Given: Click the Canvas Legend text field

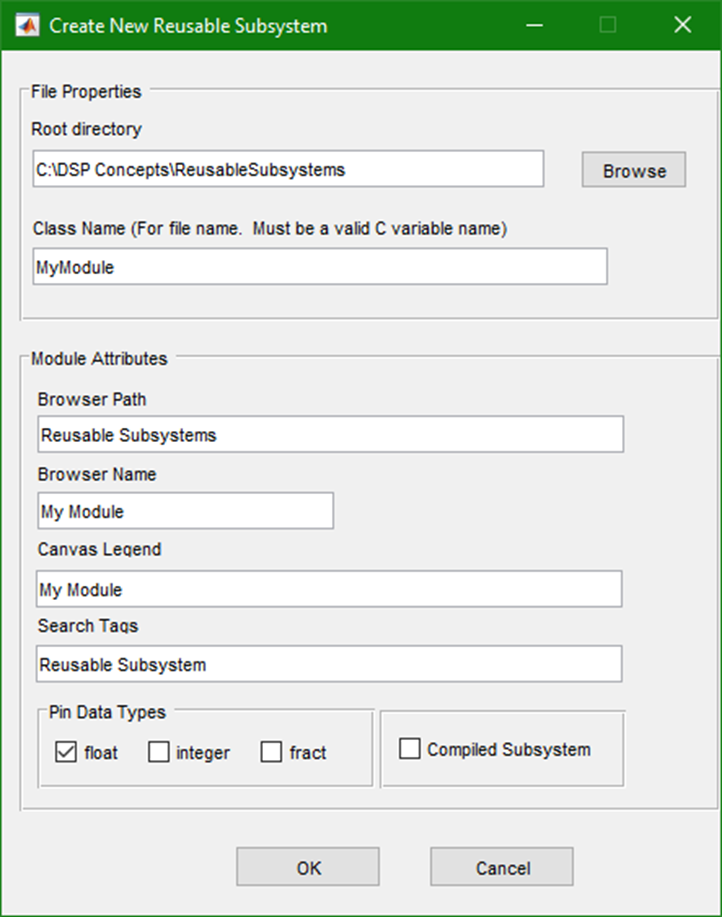Looking at the screenshot, I should [328, 589].
